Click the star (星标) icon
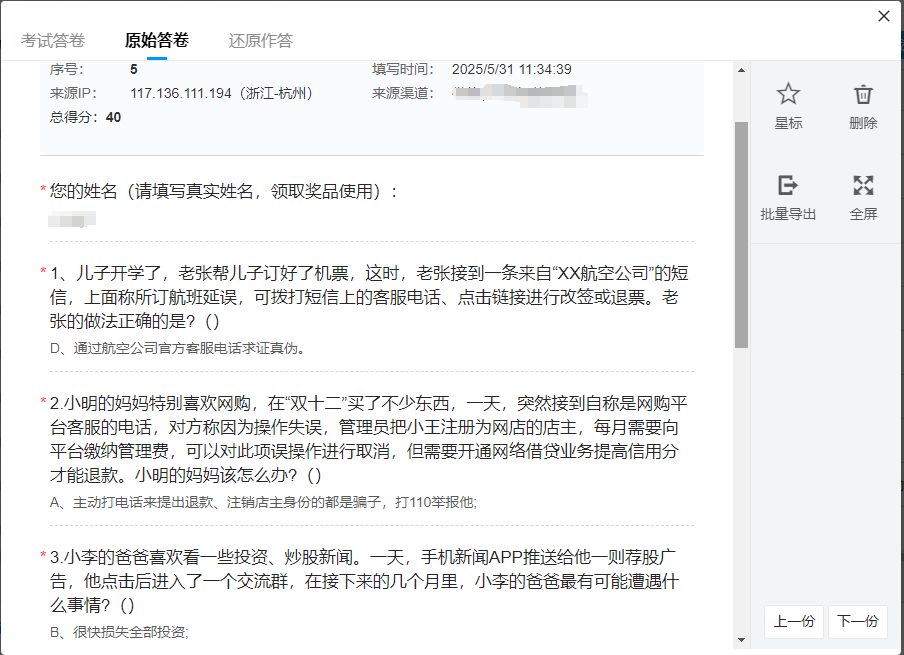Screen dimensions: 904x655 (x=788, y=94)
